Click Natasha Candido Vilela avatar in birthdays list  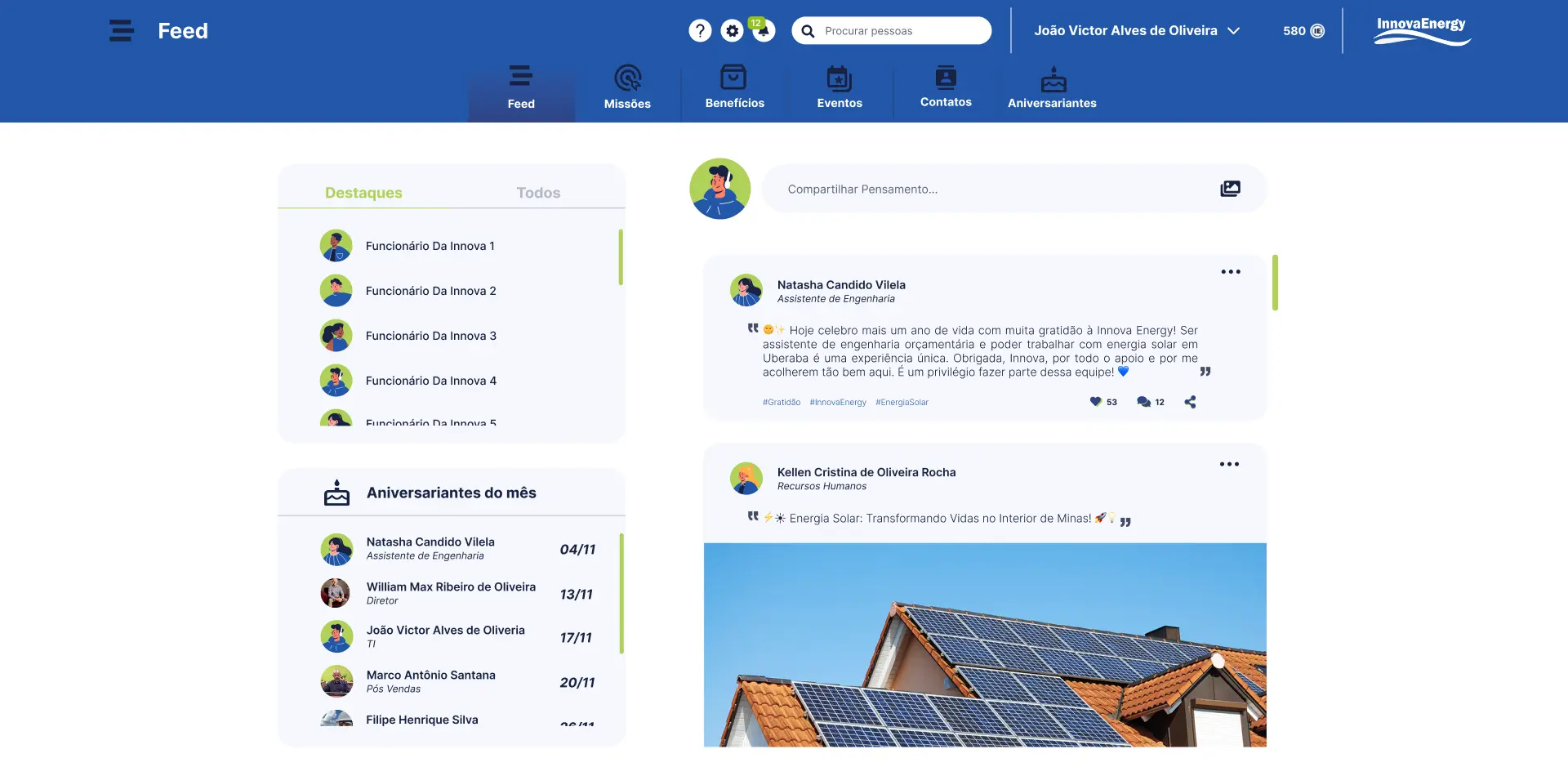[336, 550]
